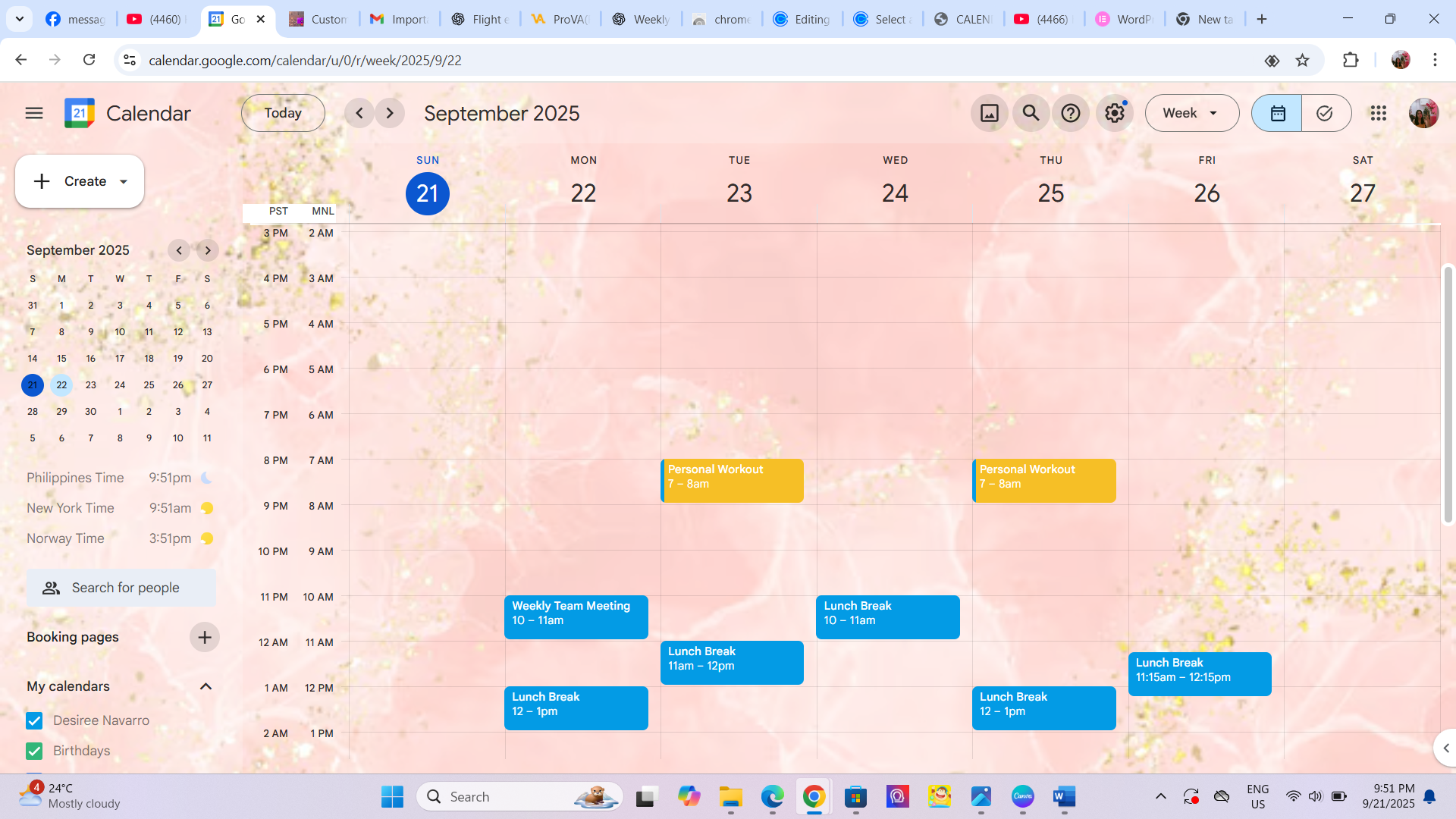The width and height of the screenshot is (1456, 819).
Task: Open the Settings gear menu
Action: coord(1114,113)
